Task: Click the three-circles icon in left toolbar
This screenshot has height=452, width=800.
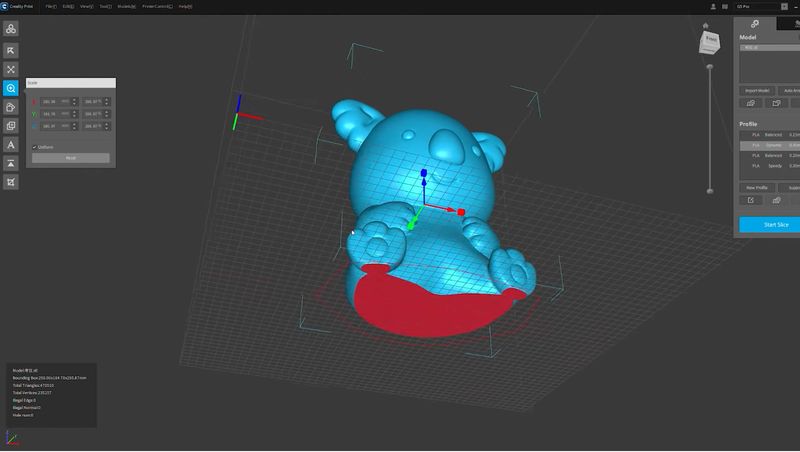Action: 11,30
